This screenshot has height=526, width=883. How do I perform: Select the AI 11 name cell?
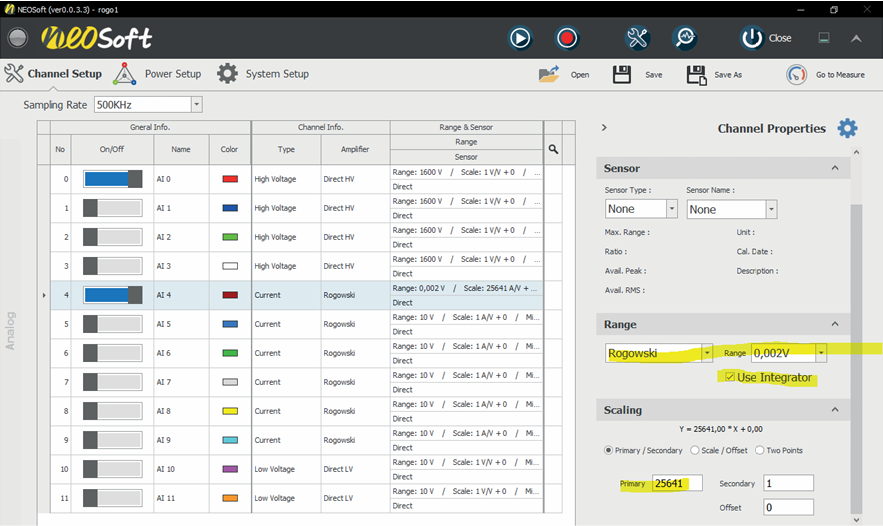(x=181, y=498)
